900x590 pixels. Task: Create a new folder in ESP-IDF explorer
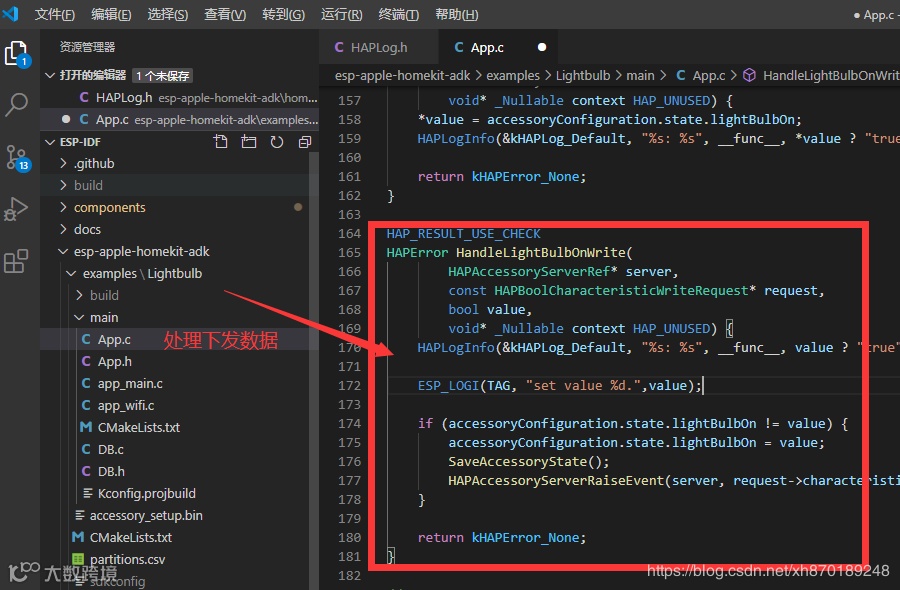249,142
